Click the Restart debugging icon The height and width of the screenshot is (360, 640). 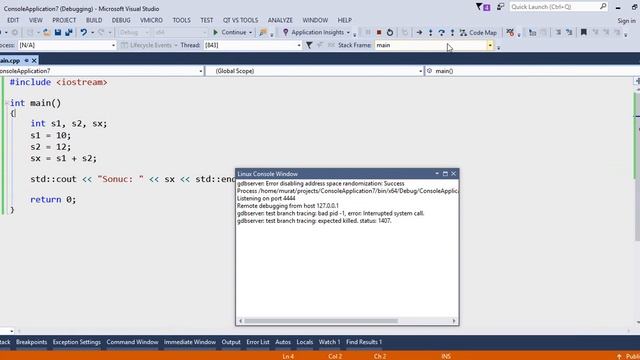click(x=390, y=32)
